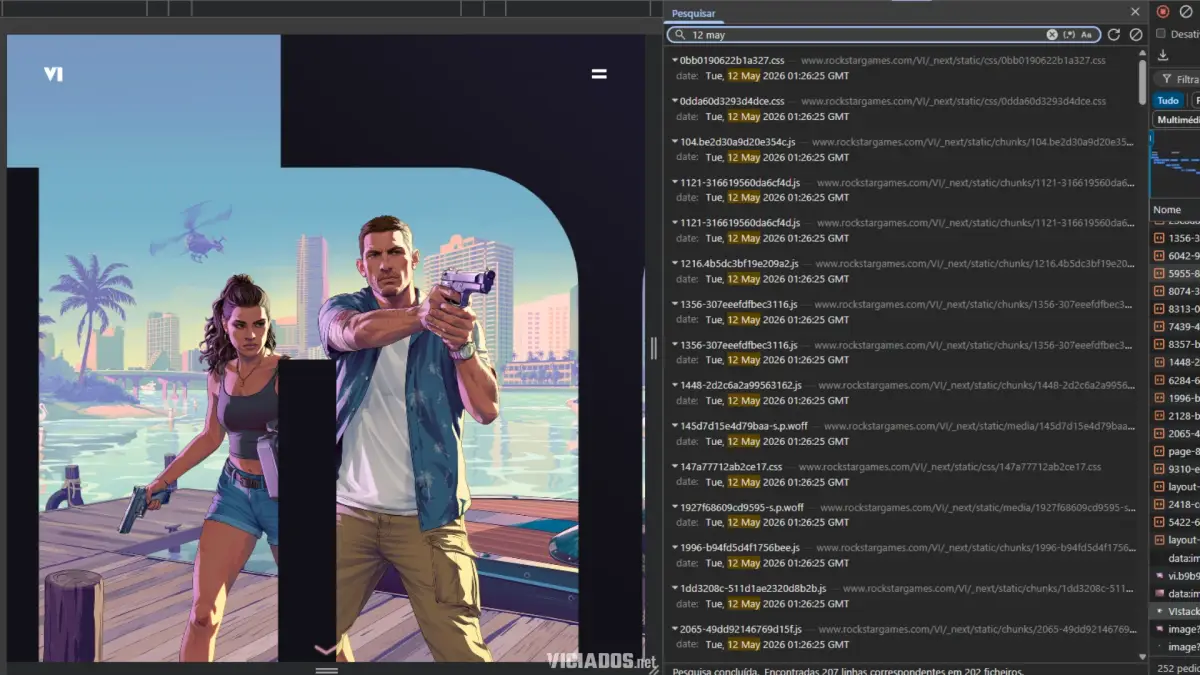Click the magnifier icon in search field
Screen dimensions: 1200x675
680,35
